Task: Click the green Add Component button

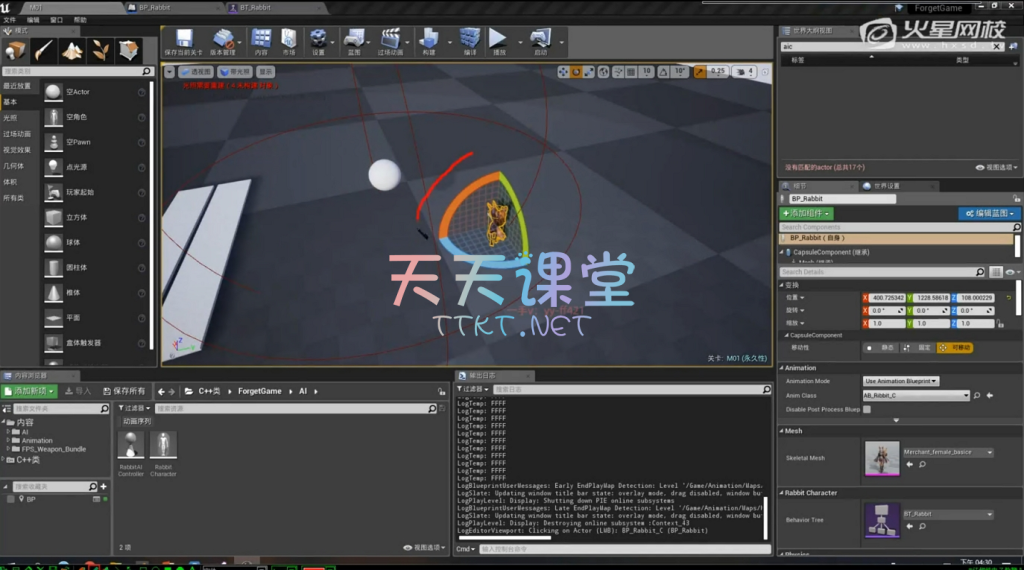Action: click(806, 213)
